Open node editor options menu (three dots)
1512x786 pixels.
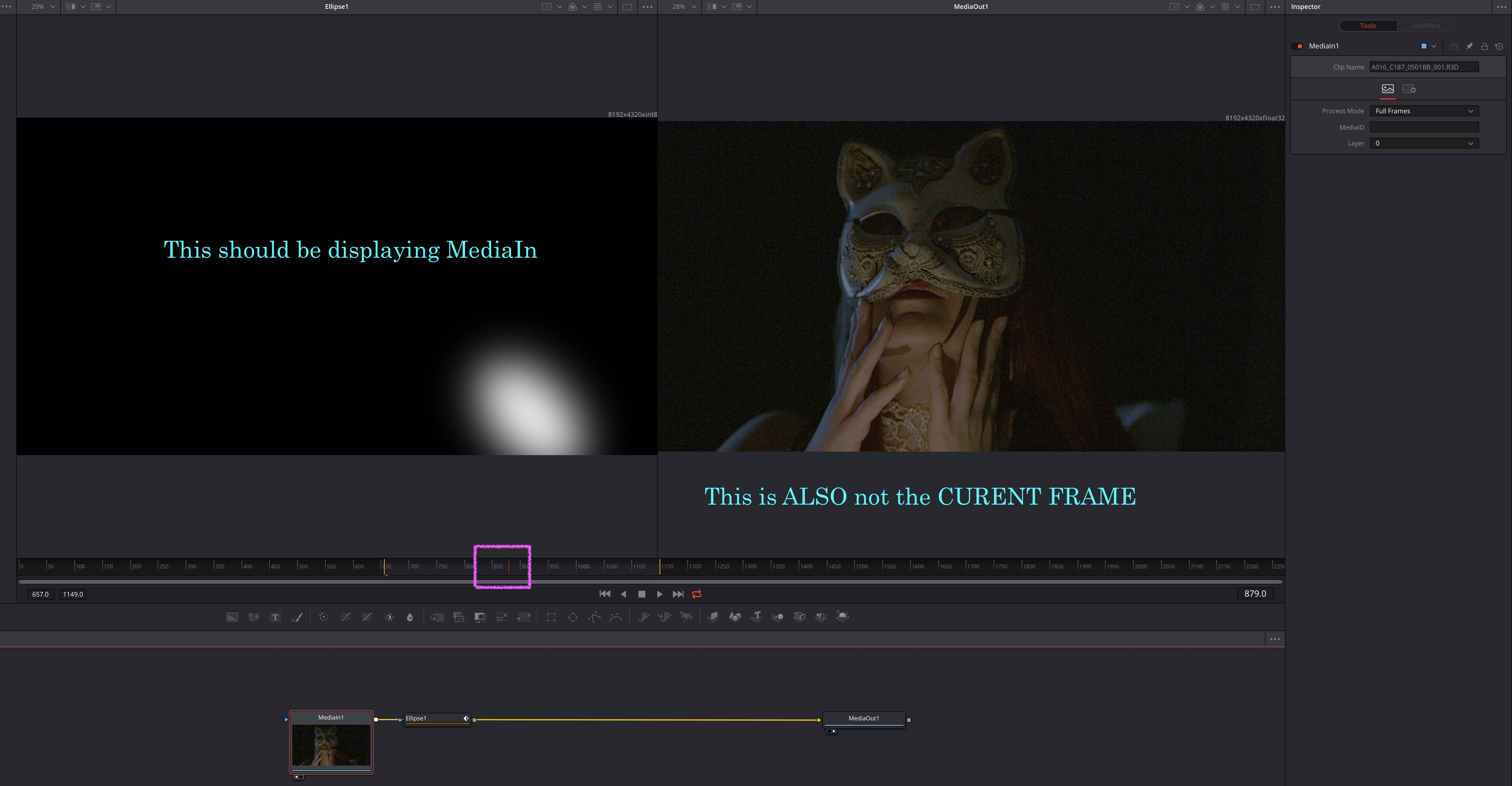tap(1275, 639)
